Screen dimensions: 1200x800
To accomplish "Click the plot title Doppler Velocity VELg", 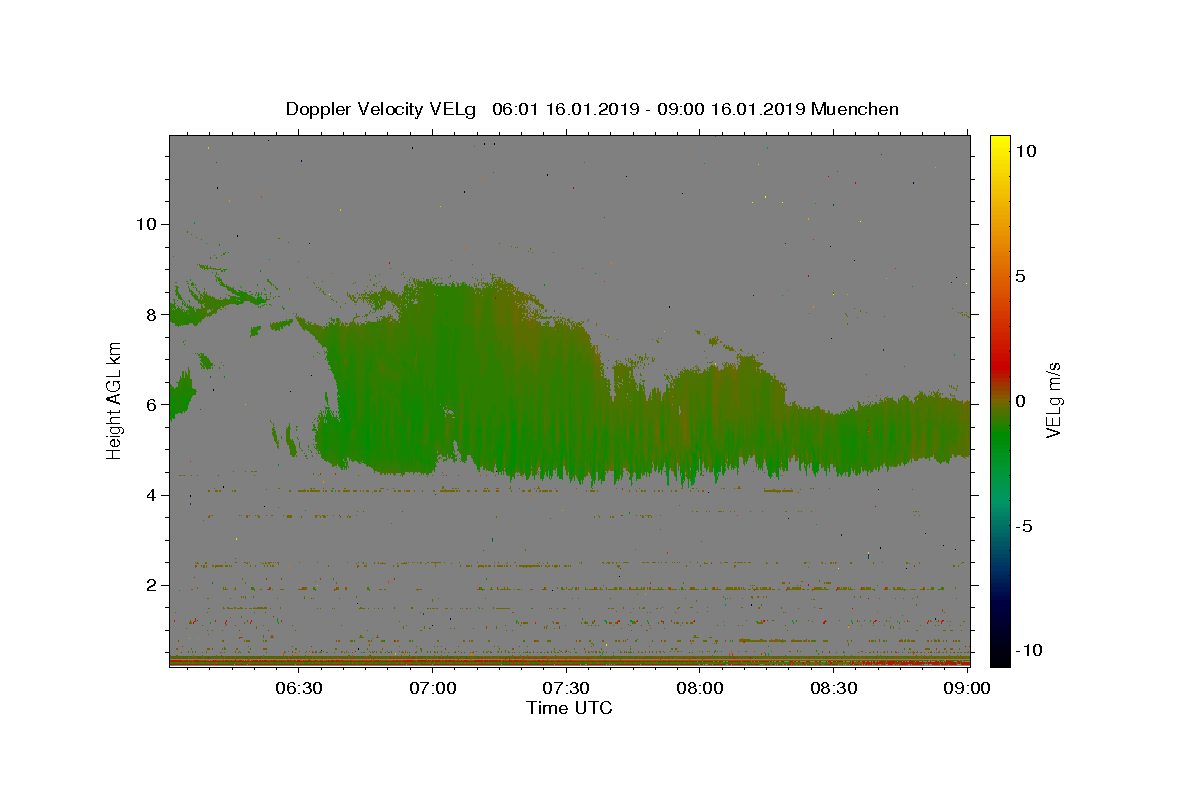I will 592,109.
